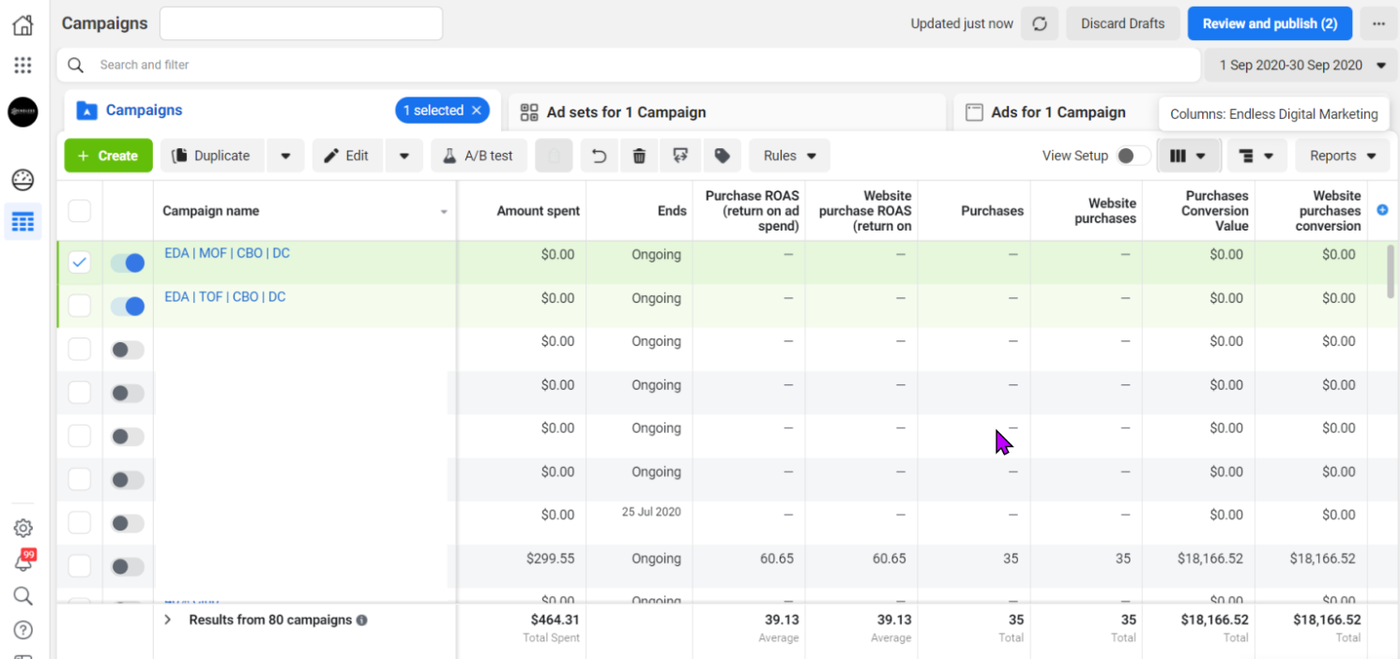Open the EDA | MOF | CBO | DC campaign link

[x=227, y=254]
